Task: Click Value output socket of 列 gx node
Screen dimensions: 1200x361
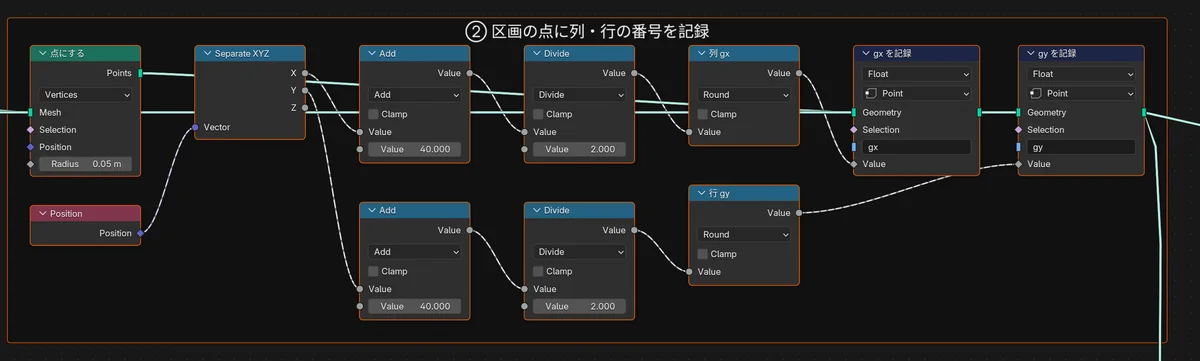Action: coord(800,73)
